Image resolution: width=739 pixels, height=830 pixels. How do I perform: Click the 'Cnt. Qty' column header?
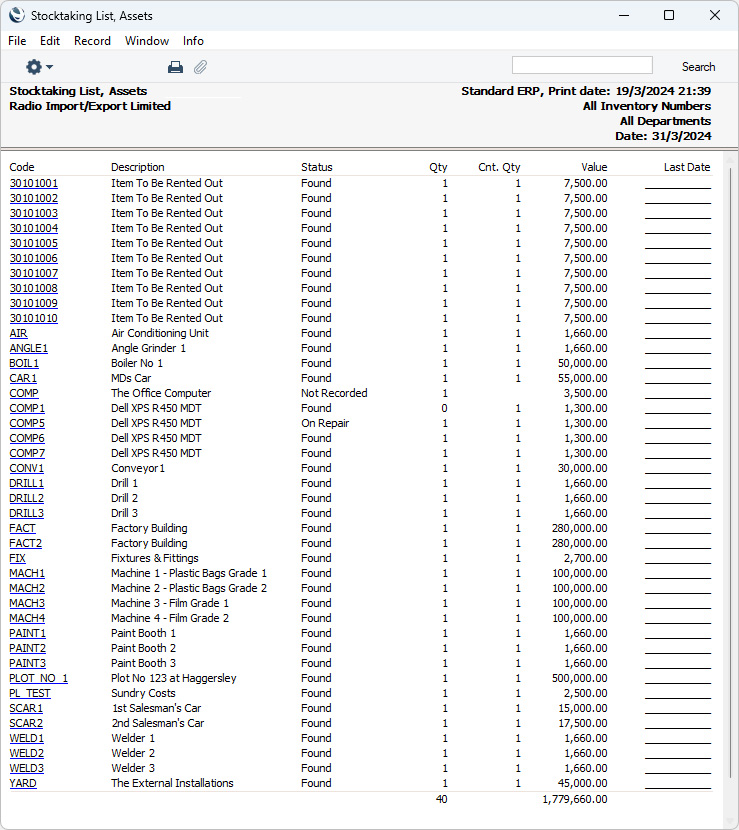tap(499, 167)
